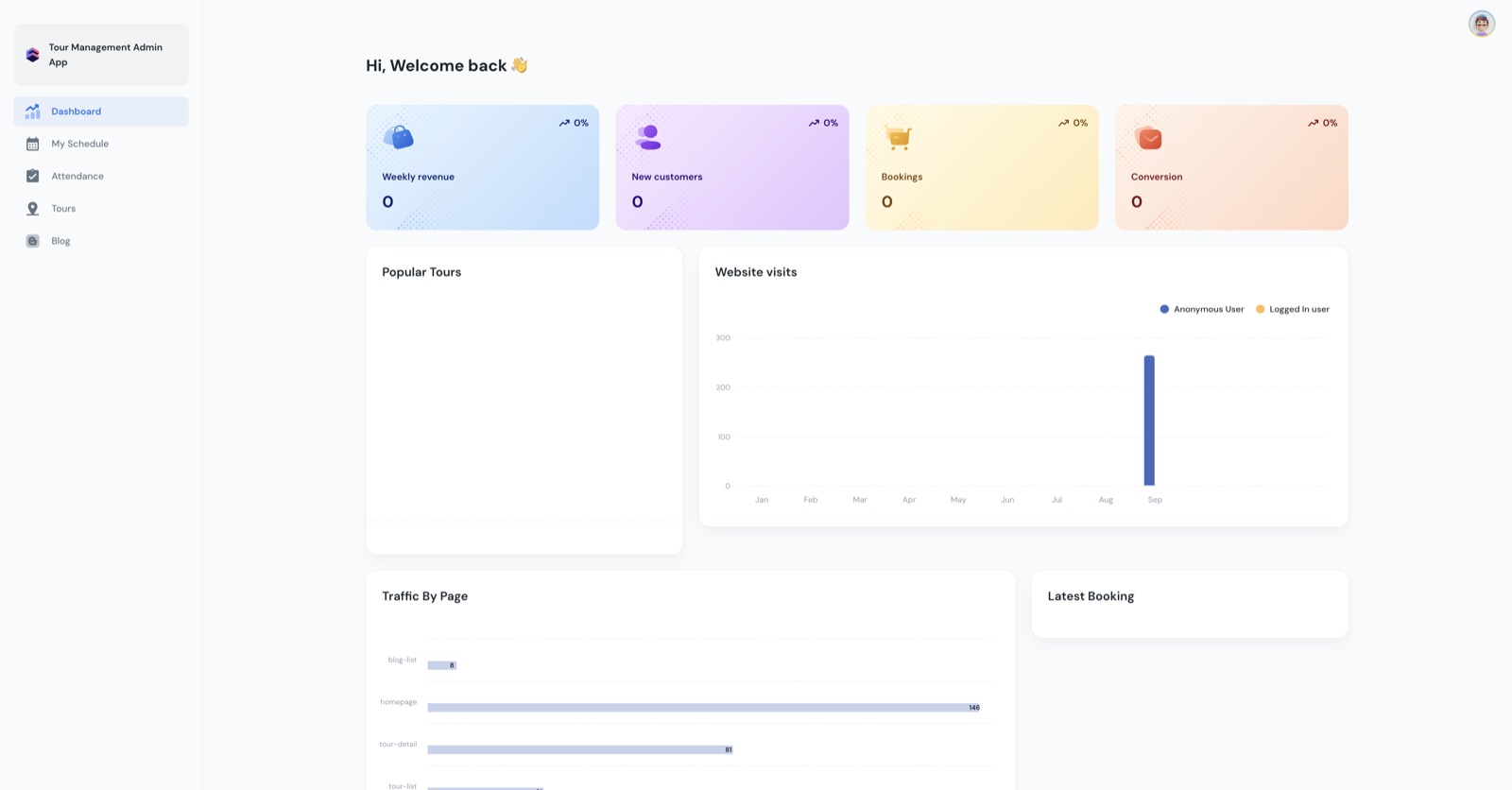Click the 146 value on homepage bar

pyautogui.click(x=974, y=707)
